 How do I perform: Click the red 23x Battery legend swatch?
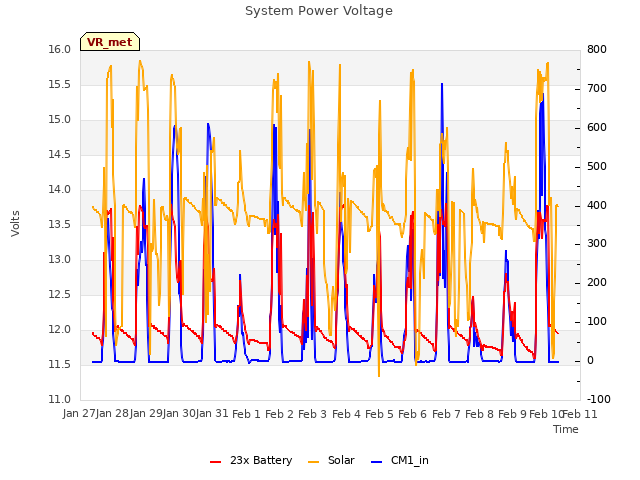pyautogui.click(x=215, y=462)
